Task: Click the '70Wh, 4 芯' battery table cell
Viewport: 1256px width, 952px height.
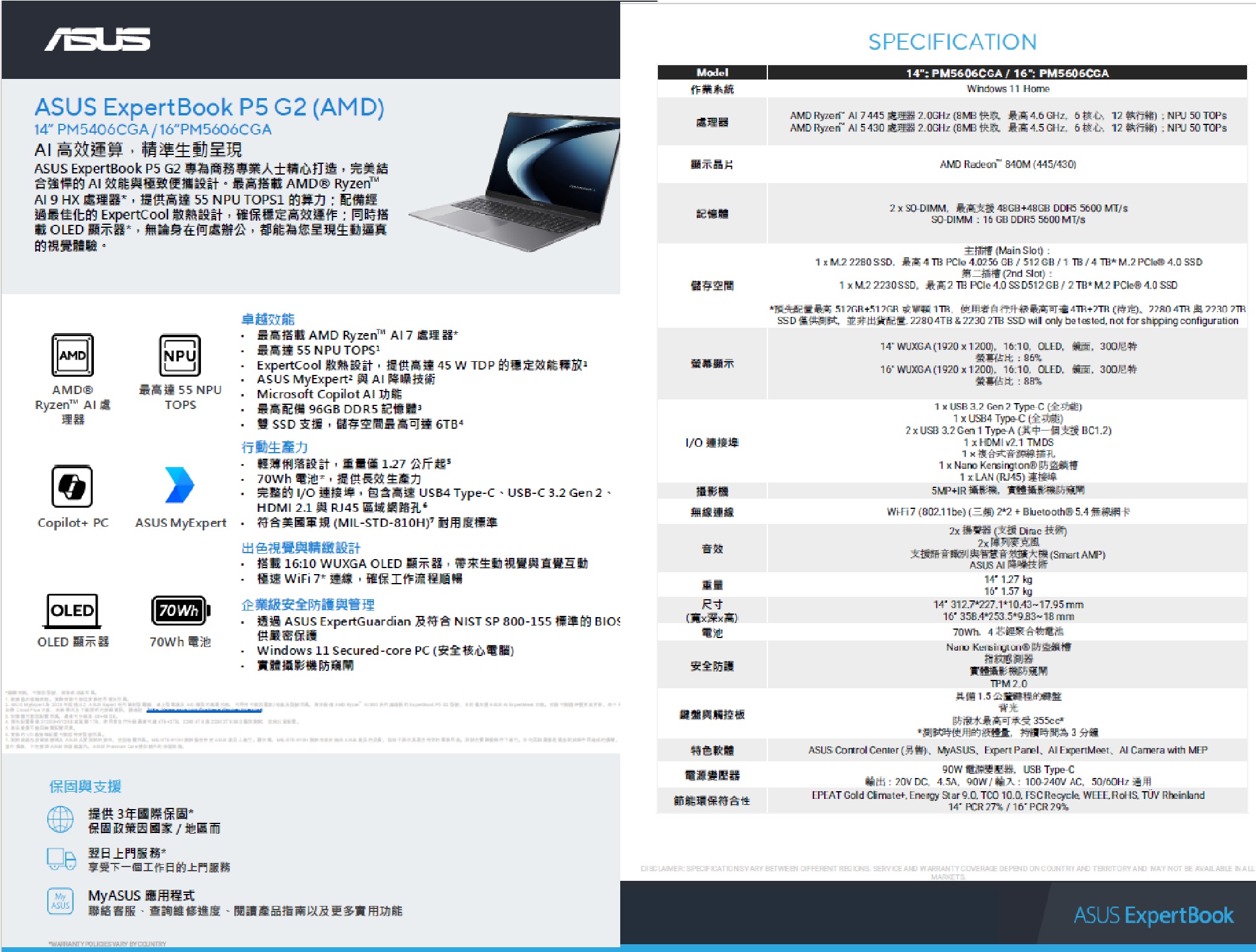Action: [x=1008, y=631]
